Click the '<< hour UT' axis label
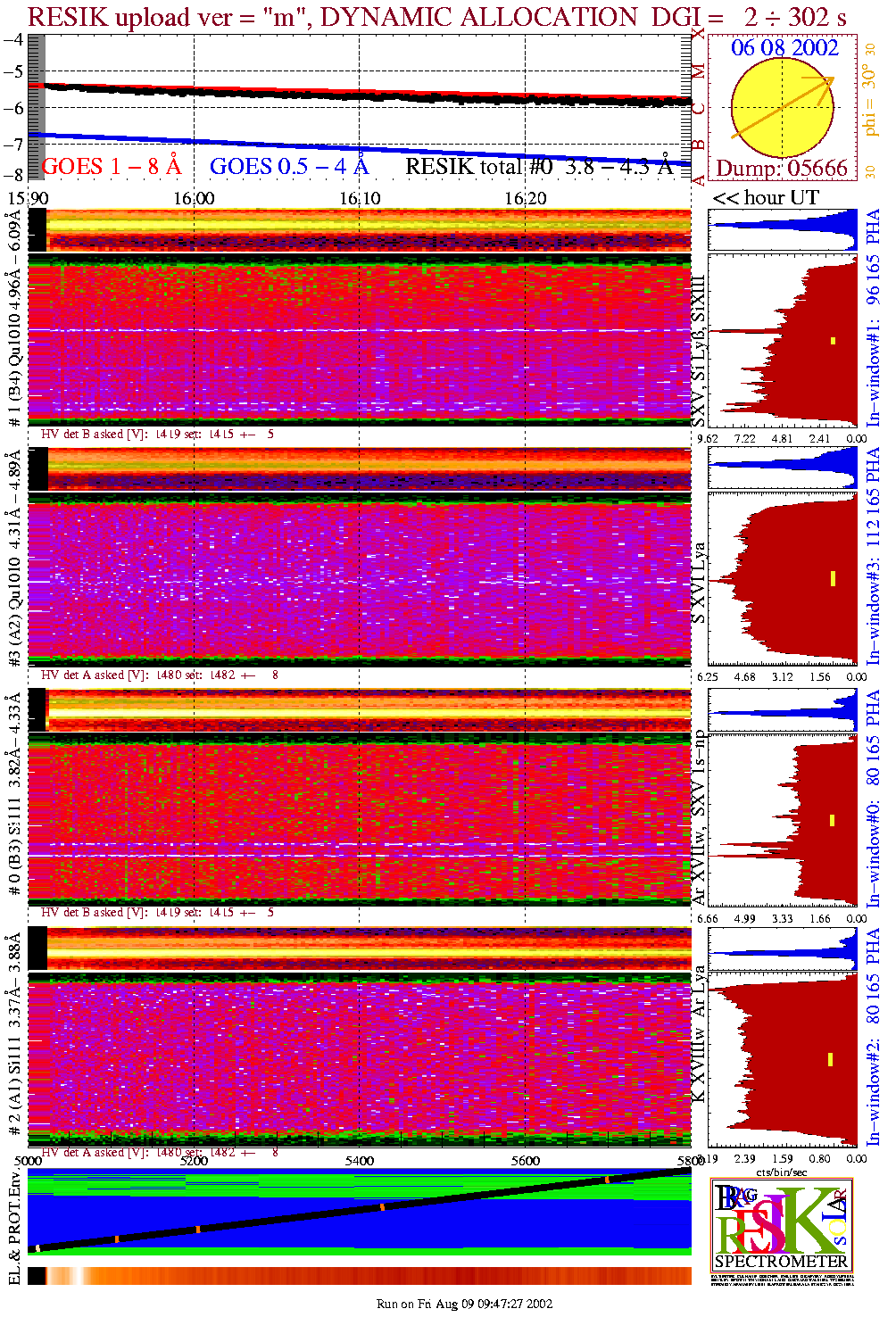 (x=765, y=198)
